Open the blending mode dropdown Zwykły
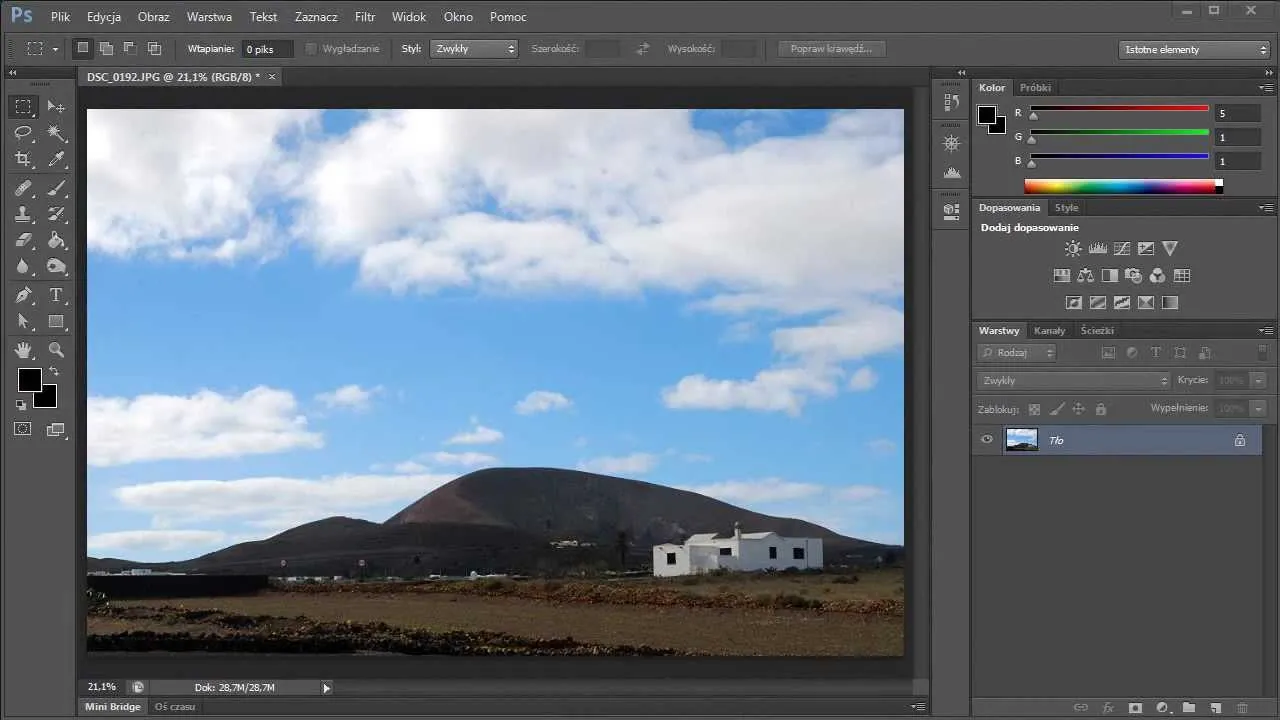 point(1071,380)
